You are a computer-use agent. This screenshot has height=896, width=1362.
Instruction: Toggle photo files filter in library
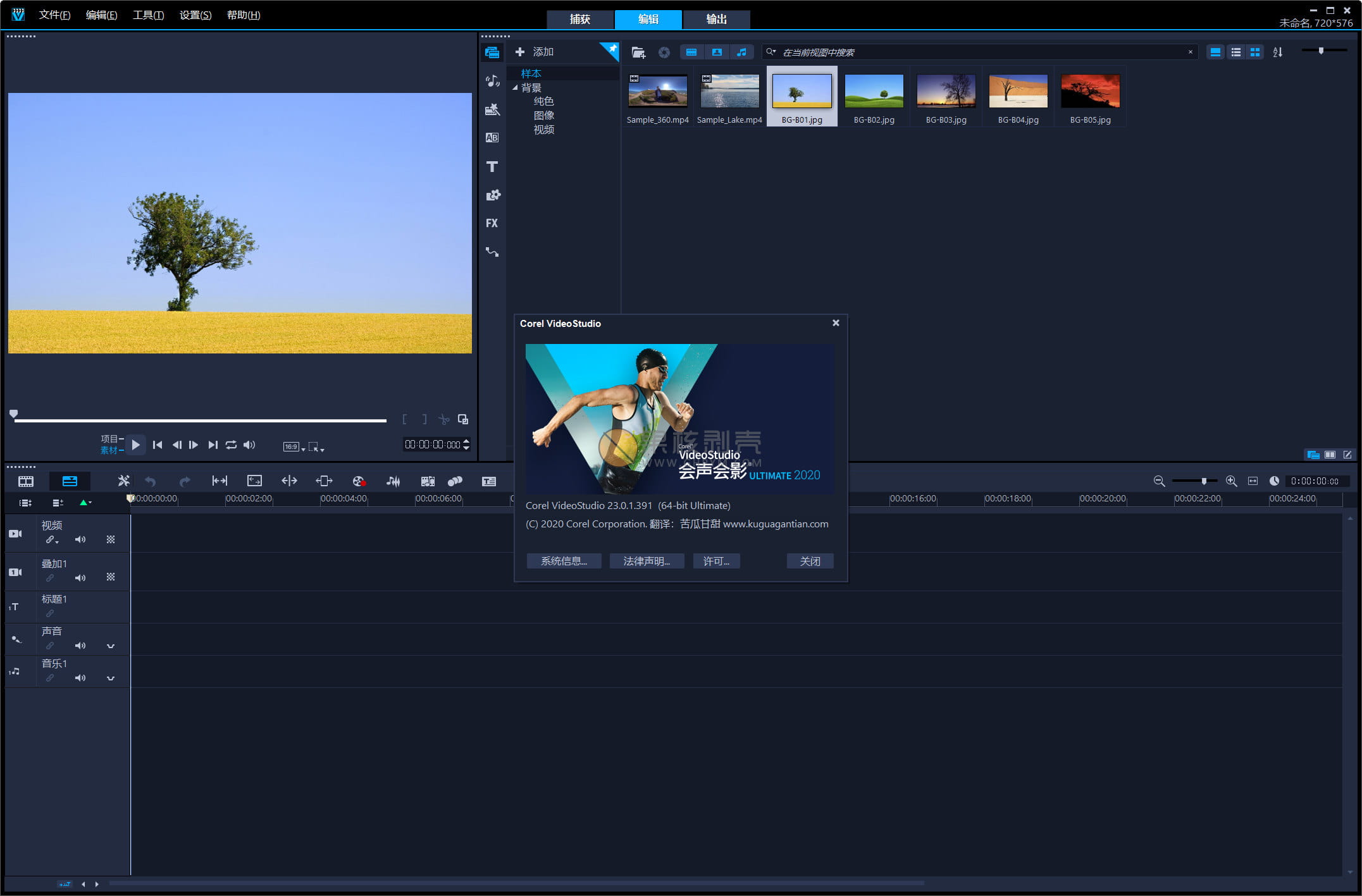(717, 52)
